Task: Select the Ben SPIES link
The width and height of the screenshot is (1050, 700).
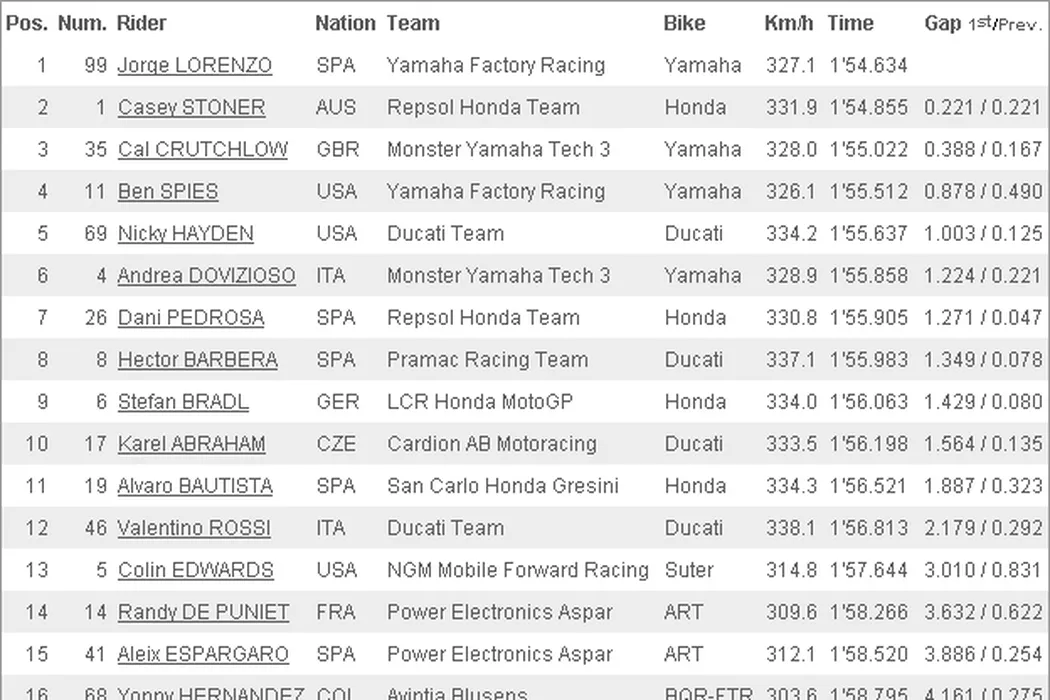Action: tap(167, 192)
